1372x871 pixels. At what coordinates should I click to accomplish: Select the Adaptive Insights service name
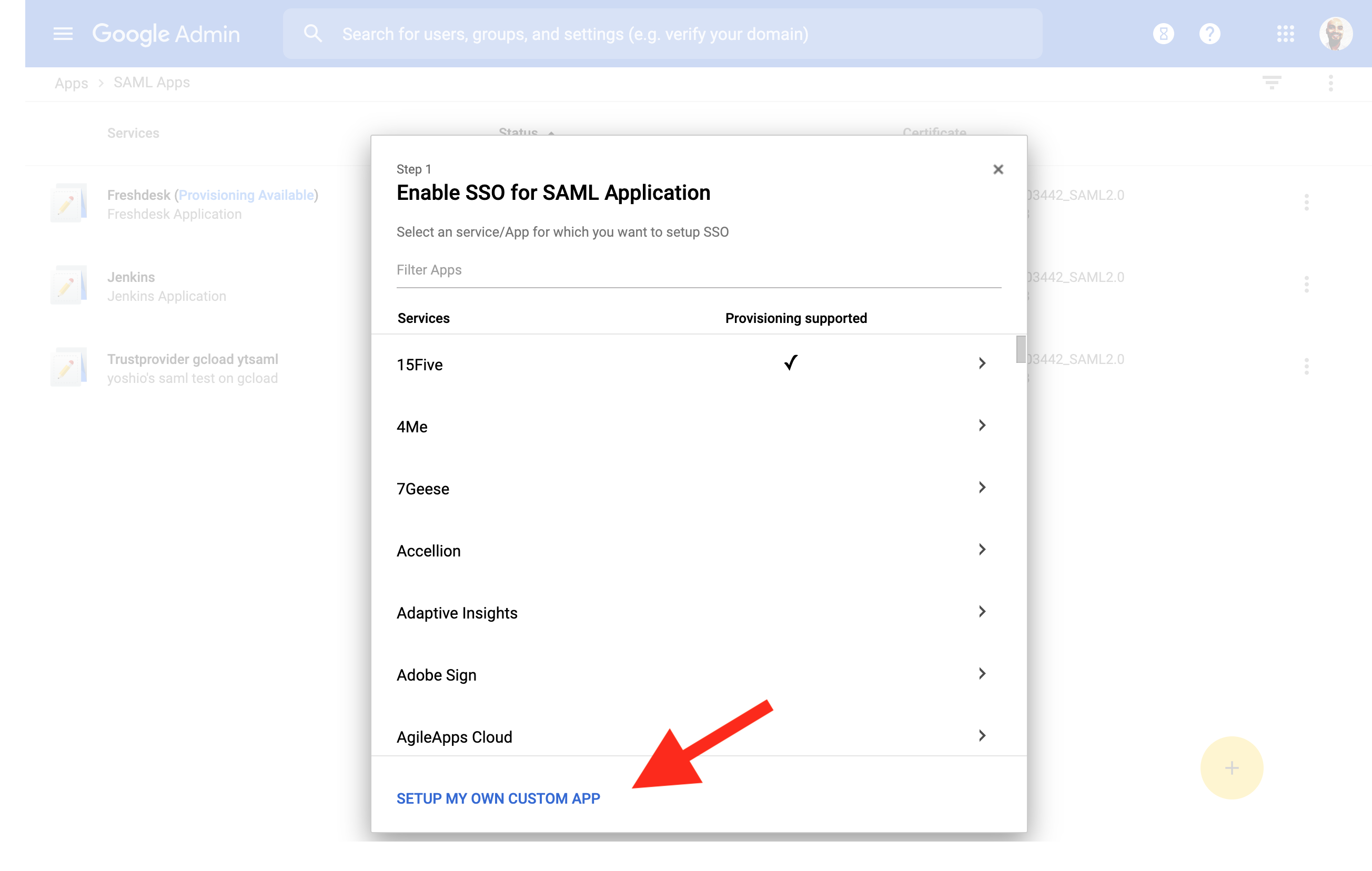tap(457, 613)
